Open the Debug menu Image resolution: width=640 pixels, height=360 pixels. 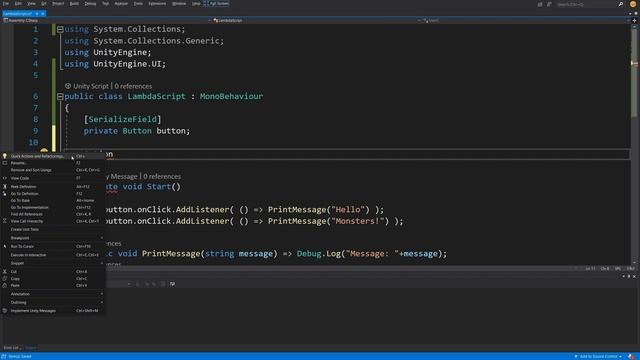(x=90, y=4)
